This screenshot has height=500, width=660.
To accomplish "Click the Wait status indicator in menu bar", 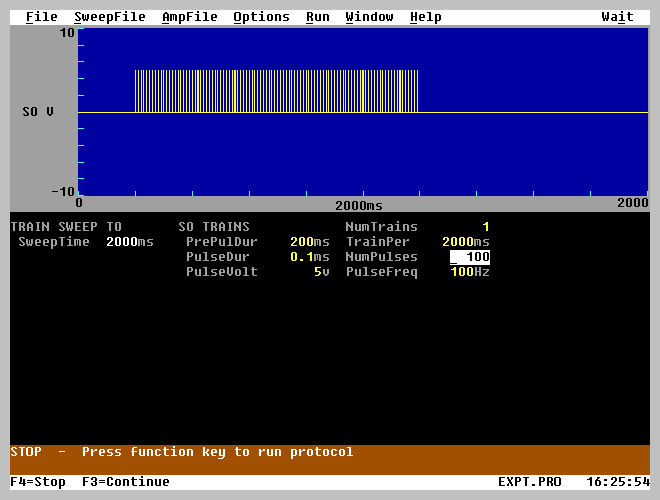I will click(x=617, y=17).
